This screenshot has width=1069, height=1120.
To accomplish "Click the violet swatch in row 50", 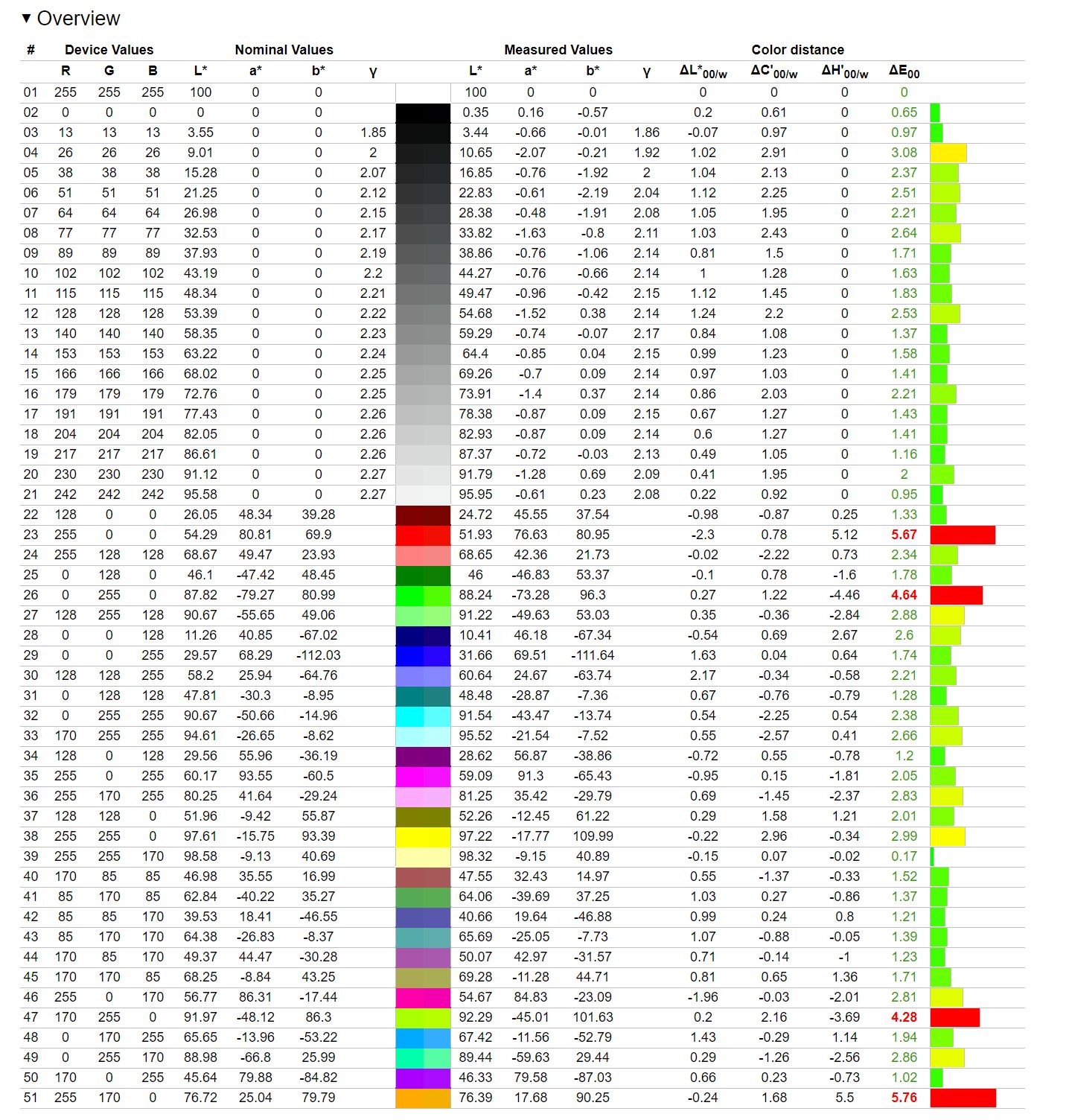I will 423,1078.
